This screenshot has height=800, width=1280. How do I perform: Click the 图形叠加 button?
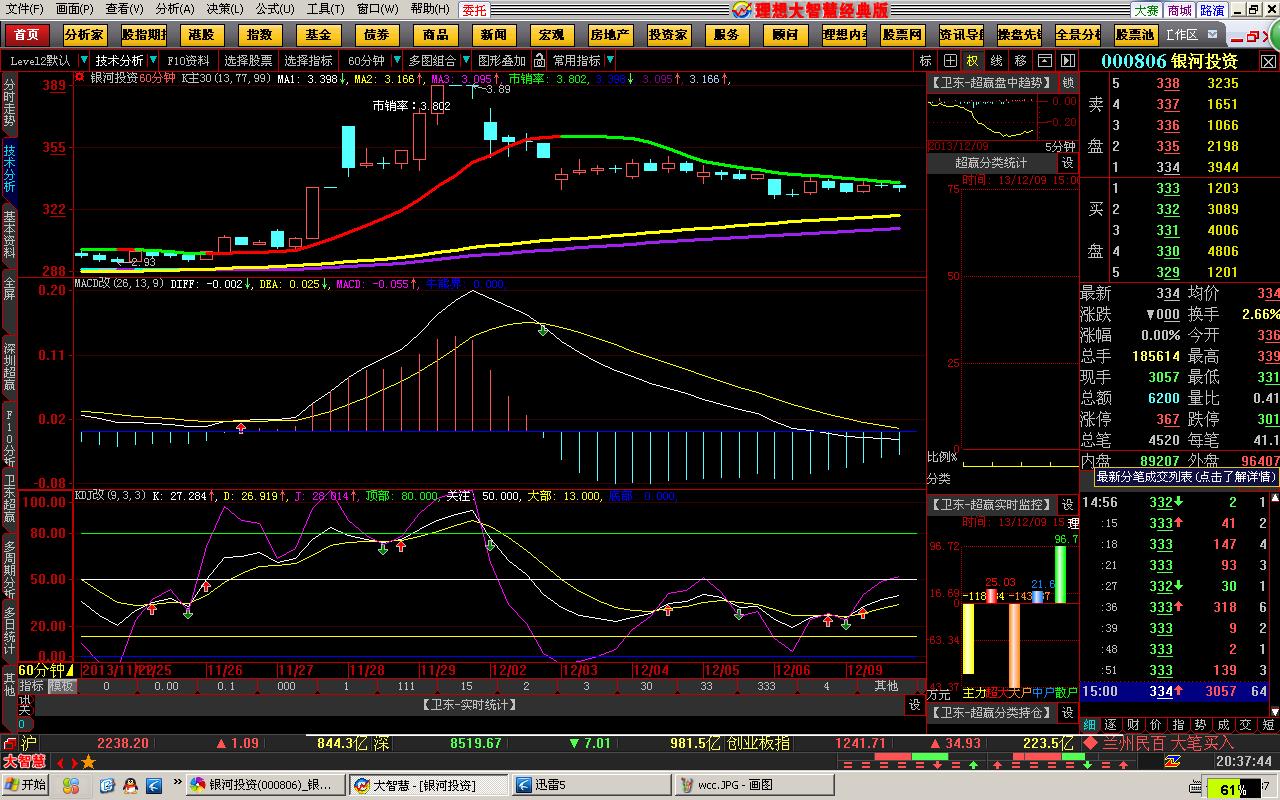[x=501, y=60]
